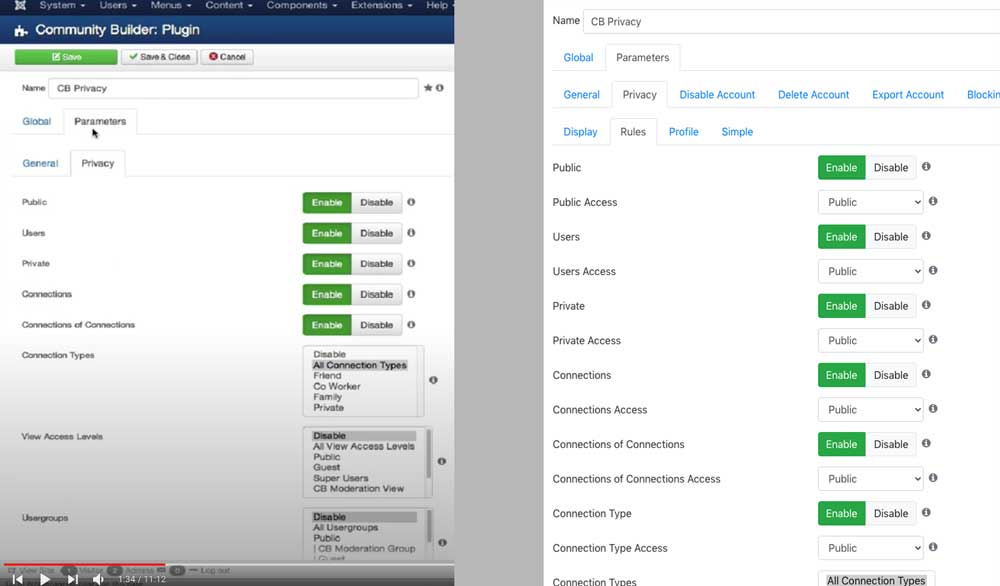Click the info icon for Users Access dropdown
The width and height of the screenshot is (1000, 586).
[933, 270]
